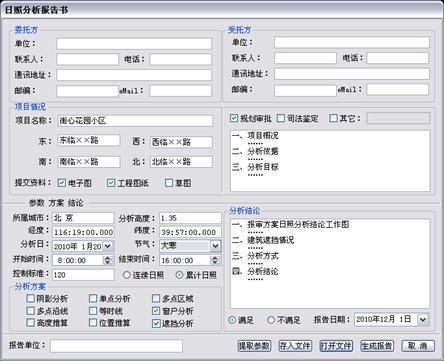This screenshot has height=361, width=444.
Task: Click the 提取参数 button
Action: (x=254, y=346)
